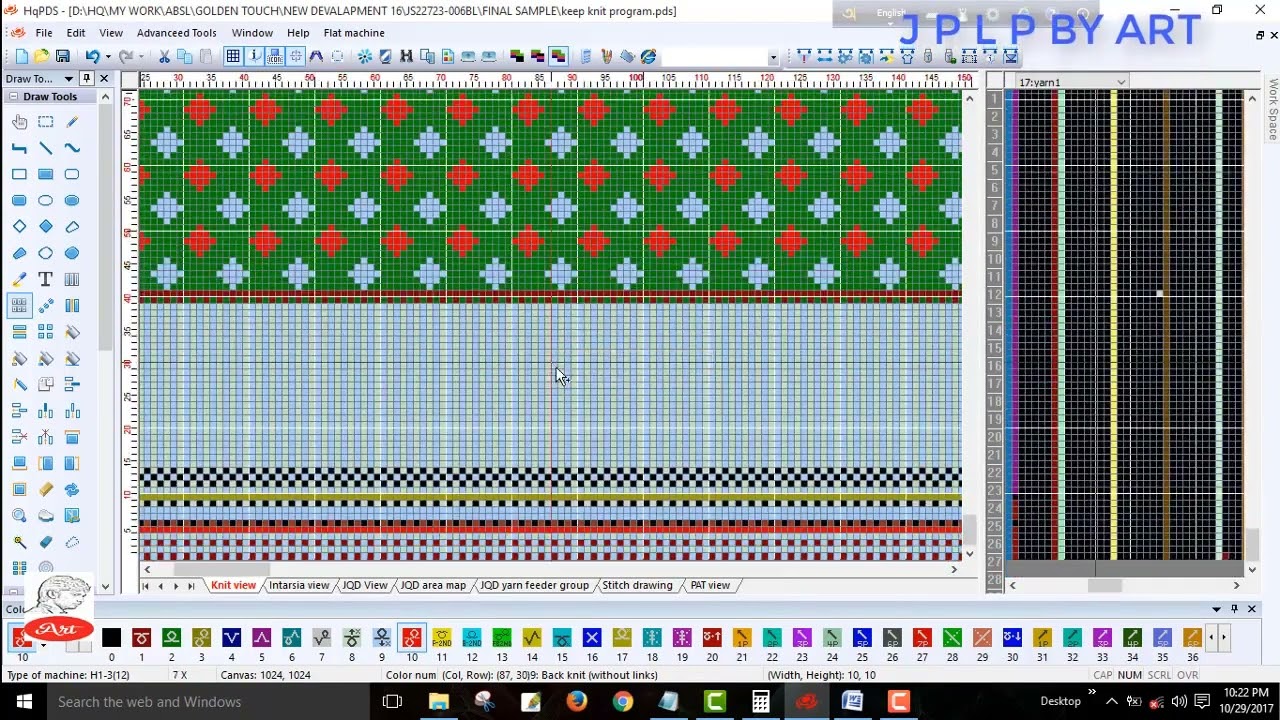This screenshot has height=720, width=1280.
Task: Collapse the Draw Tools group header
Action: point(14,97)
